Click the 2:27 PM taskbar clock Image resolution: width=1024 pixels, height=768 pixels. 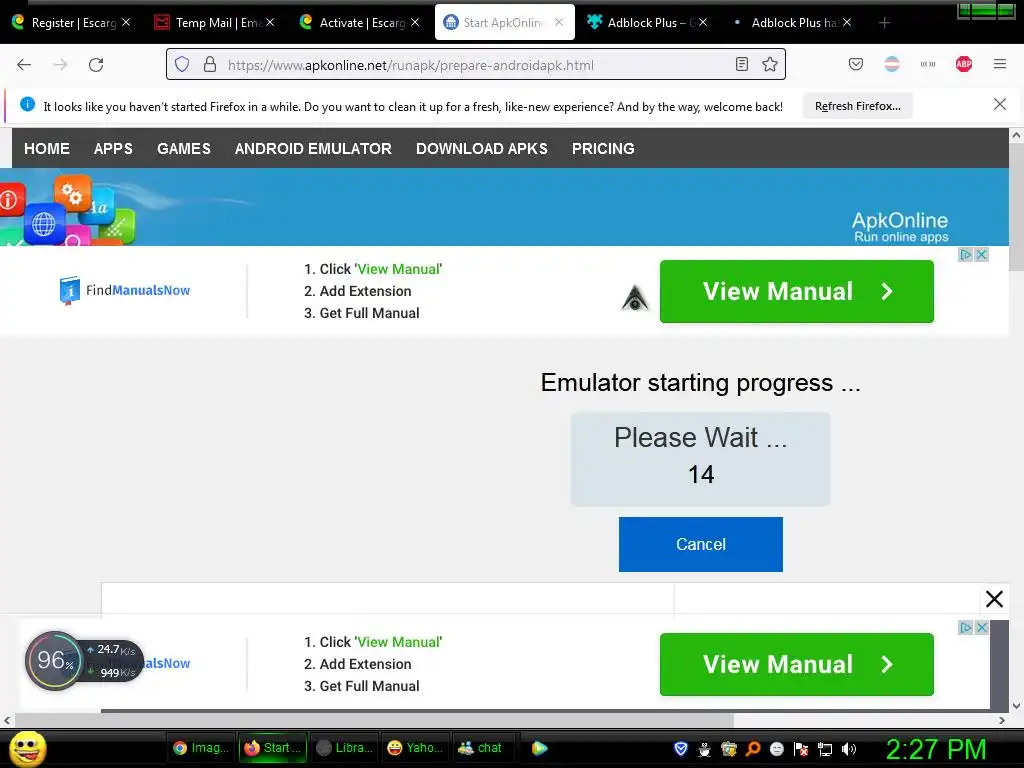click(936, 749)
